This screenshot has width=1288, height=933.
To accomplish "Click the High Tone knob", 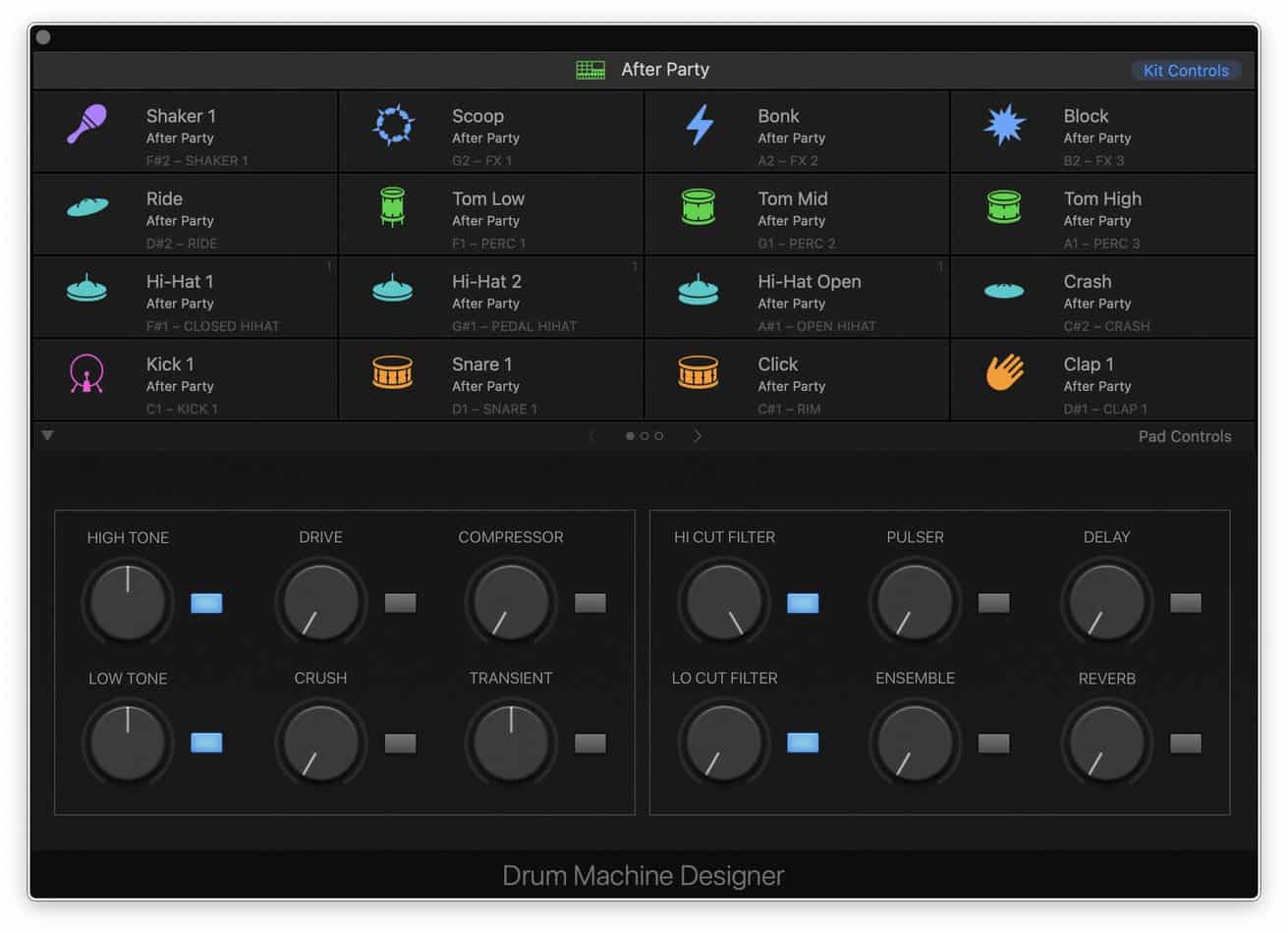I will tap(128, 602).
